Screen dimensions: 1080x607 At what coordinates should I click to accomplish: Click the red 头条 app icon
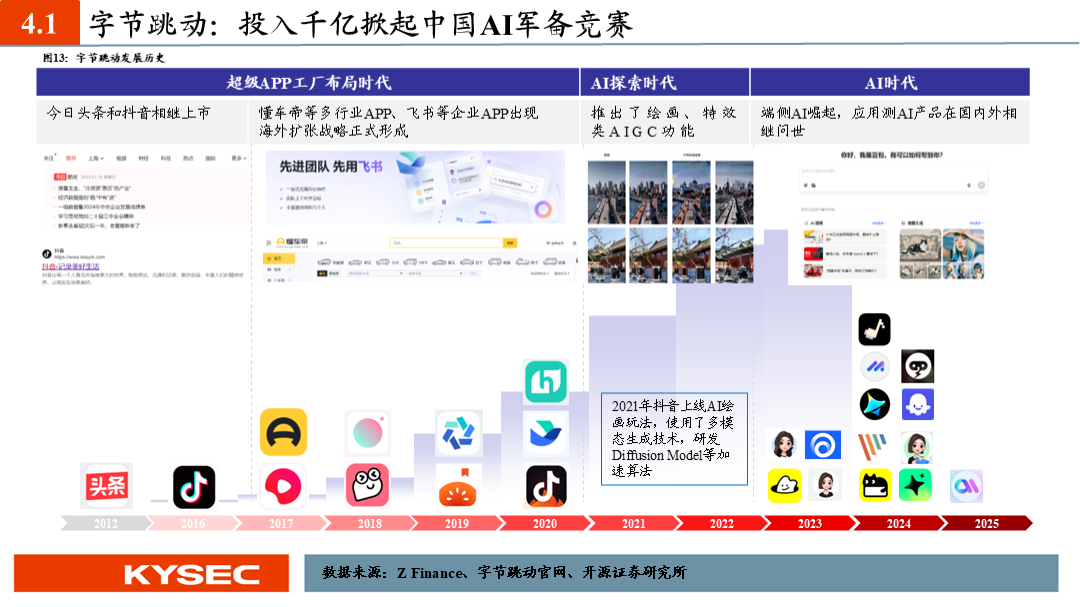click(106, 486)
